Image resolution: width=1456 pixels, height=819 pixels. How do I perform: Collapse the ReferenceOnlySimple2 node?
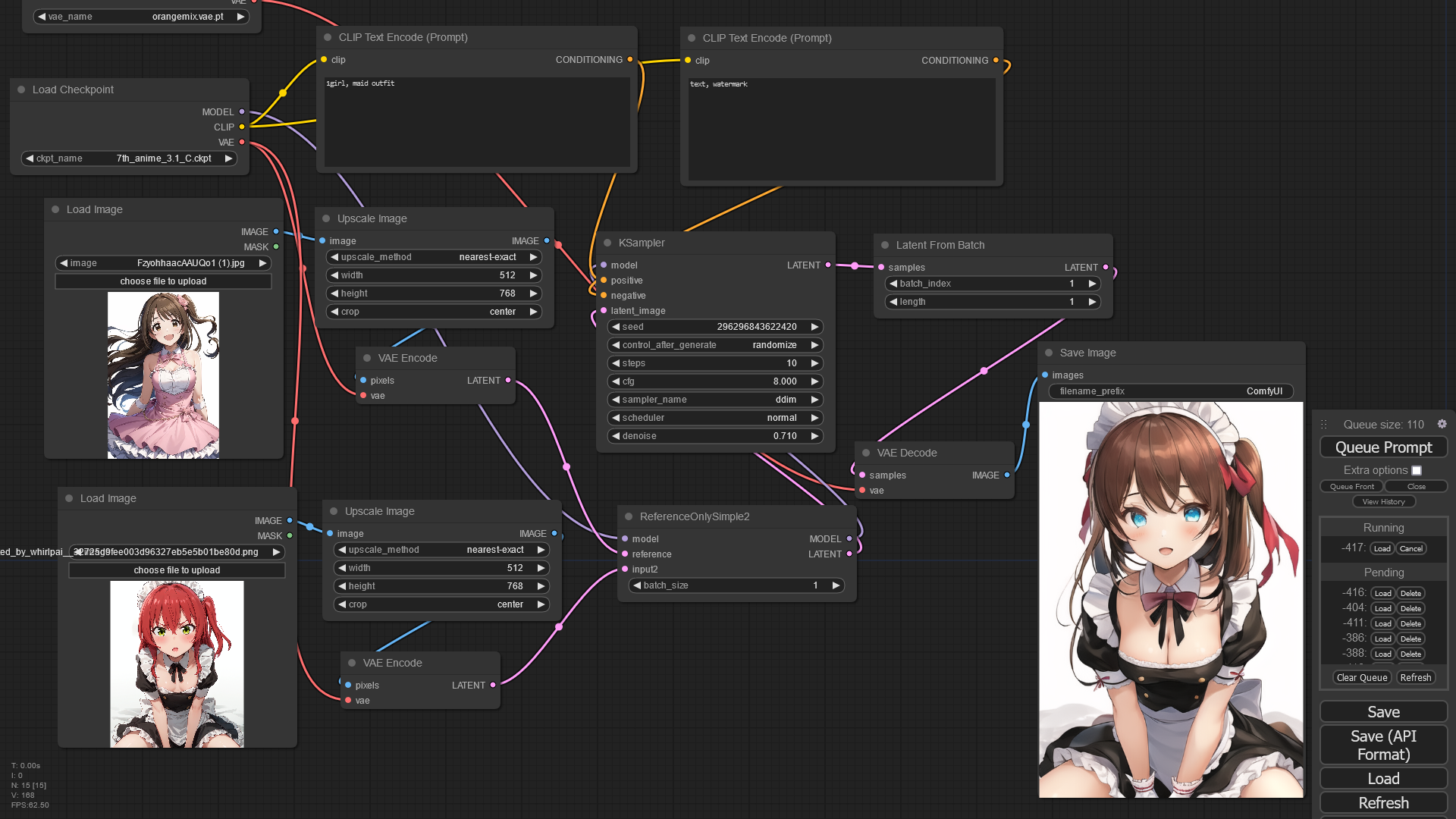(629, 516)
